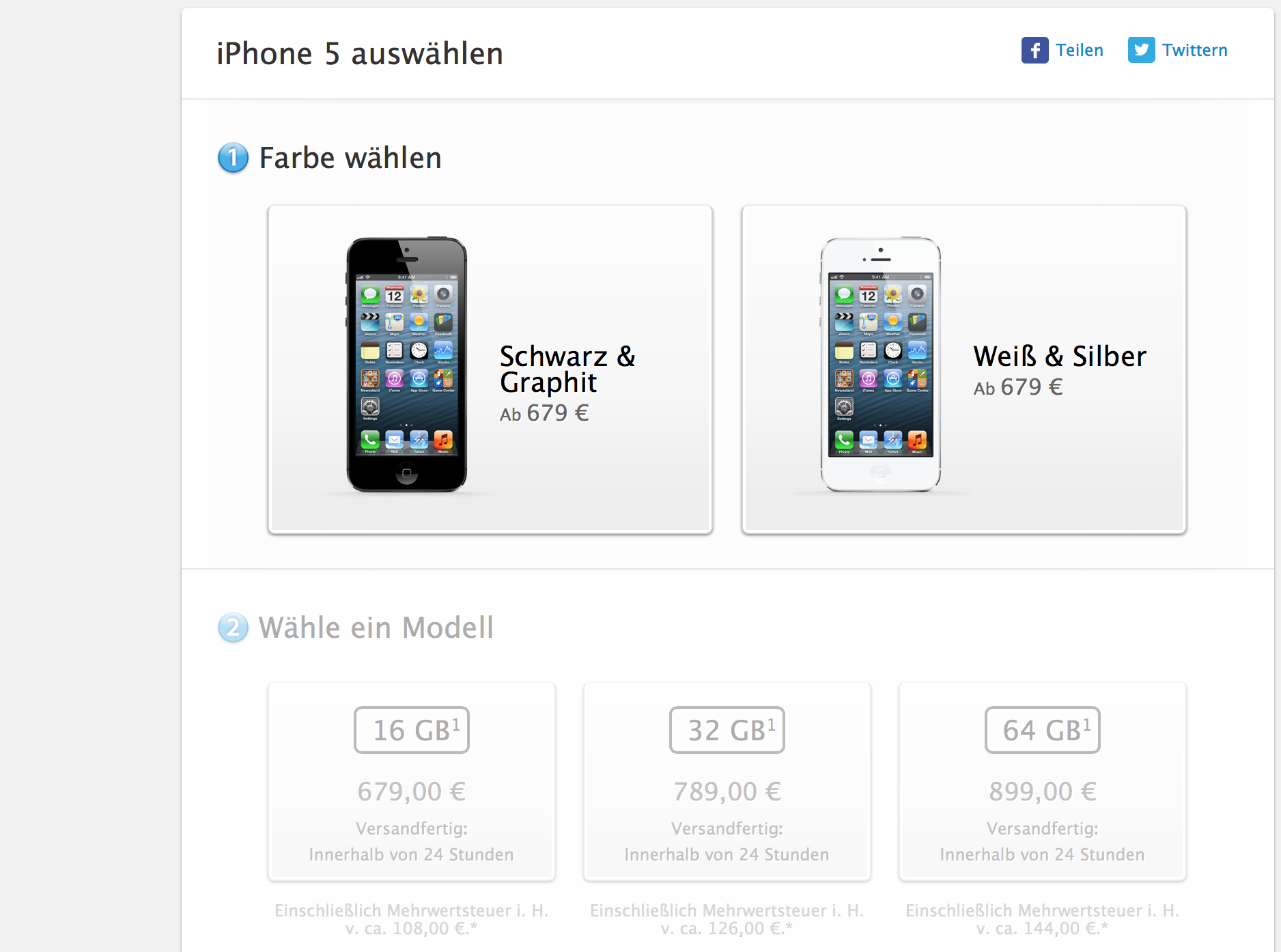Select the Schwarz & Graphit color option
This screenshot has width=1281, height=952.
tap(490, 369)
